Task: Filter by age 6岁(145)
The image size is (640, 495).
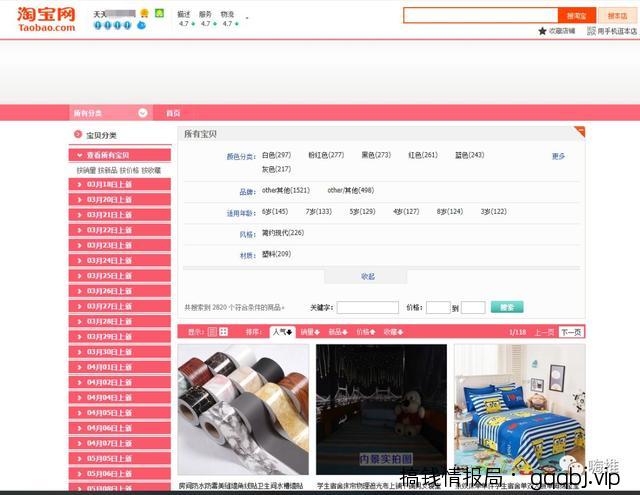Action: (x=275, y=211)
